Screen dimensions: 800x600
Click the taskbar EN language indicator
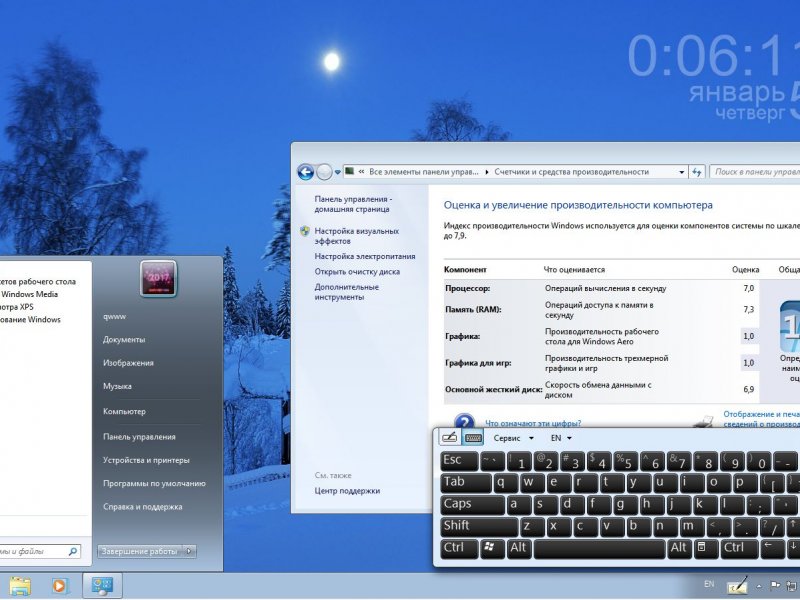coord(709,584)
